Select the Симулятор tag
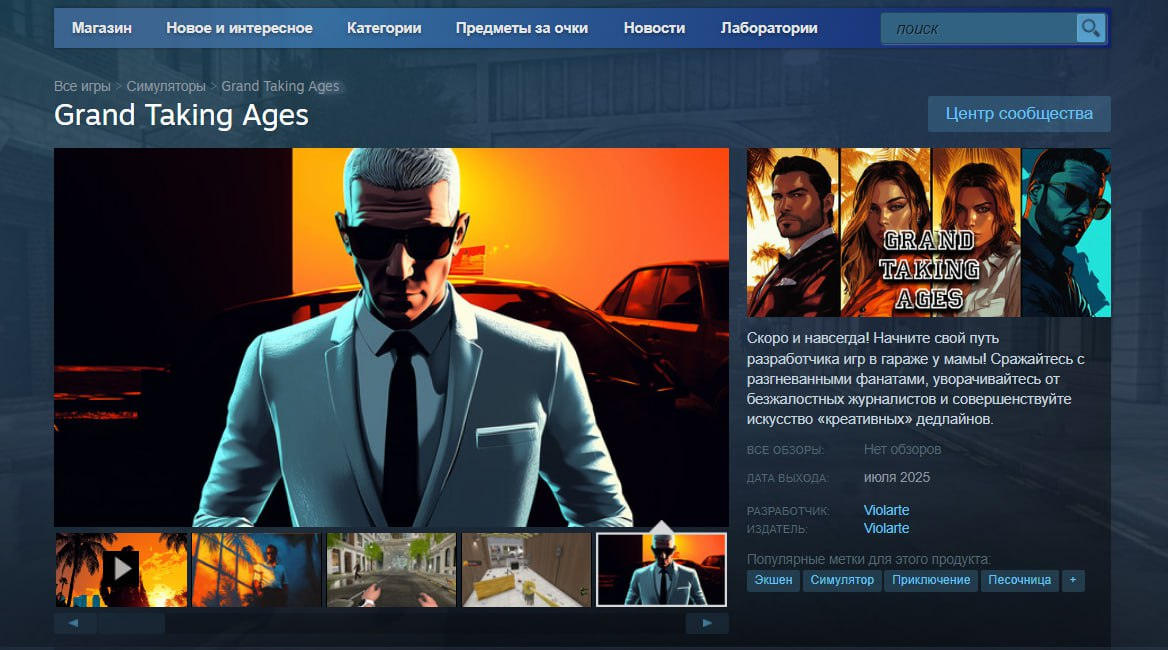Viewport: 1168px width, 650px height. 842,580
